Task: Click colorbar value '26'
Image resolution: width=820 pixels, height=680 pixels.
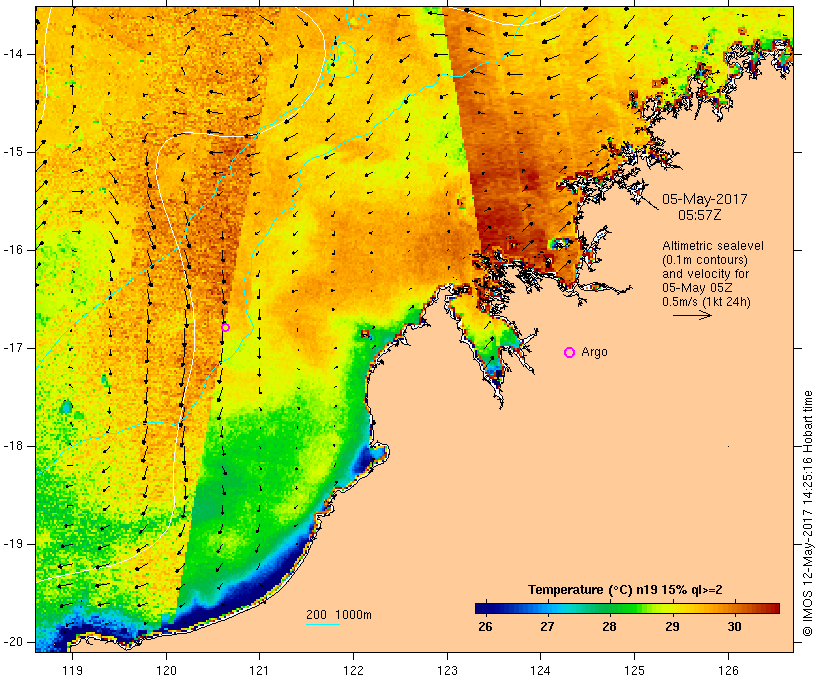Action: [485, 627]
